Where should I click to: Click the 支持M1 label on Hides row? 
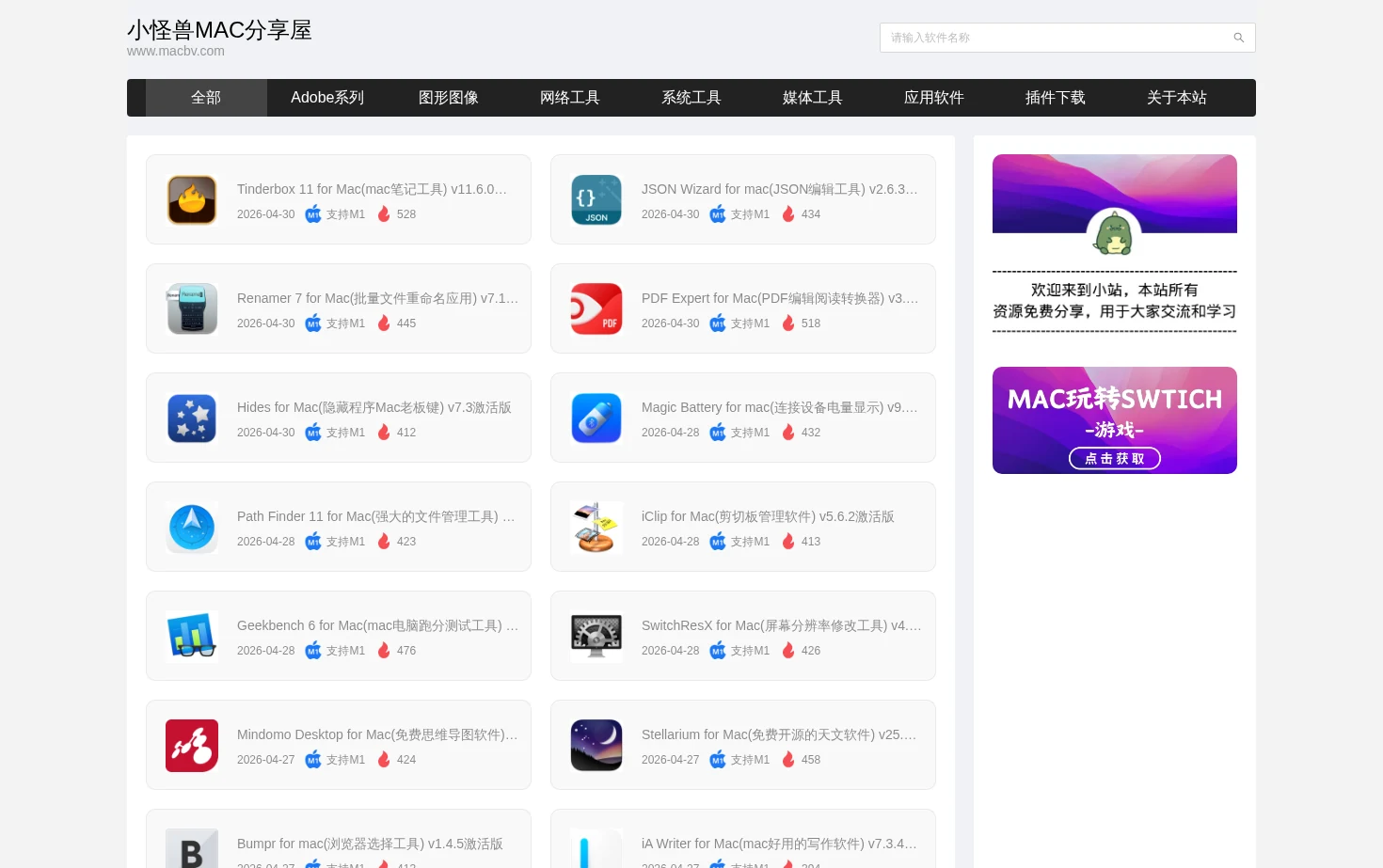[345, 433]
